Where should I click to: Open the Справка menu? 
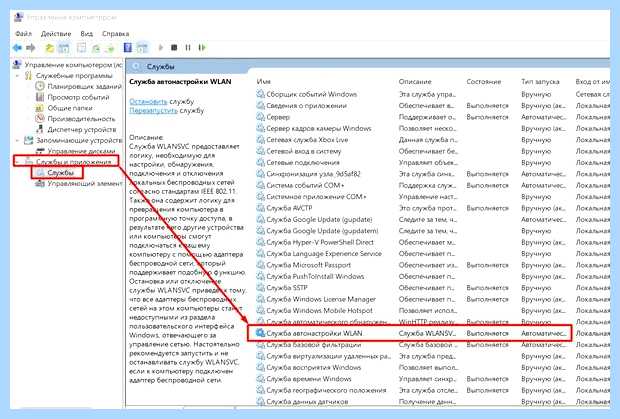pos(115,34)
